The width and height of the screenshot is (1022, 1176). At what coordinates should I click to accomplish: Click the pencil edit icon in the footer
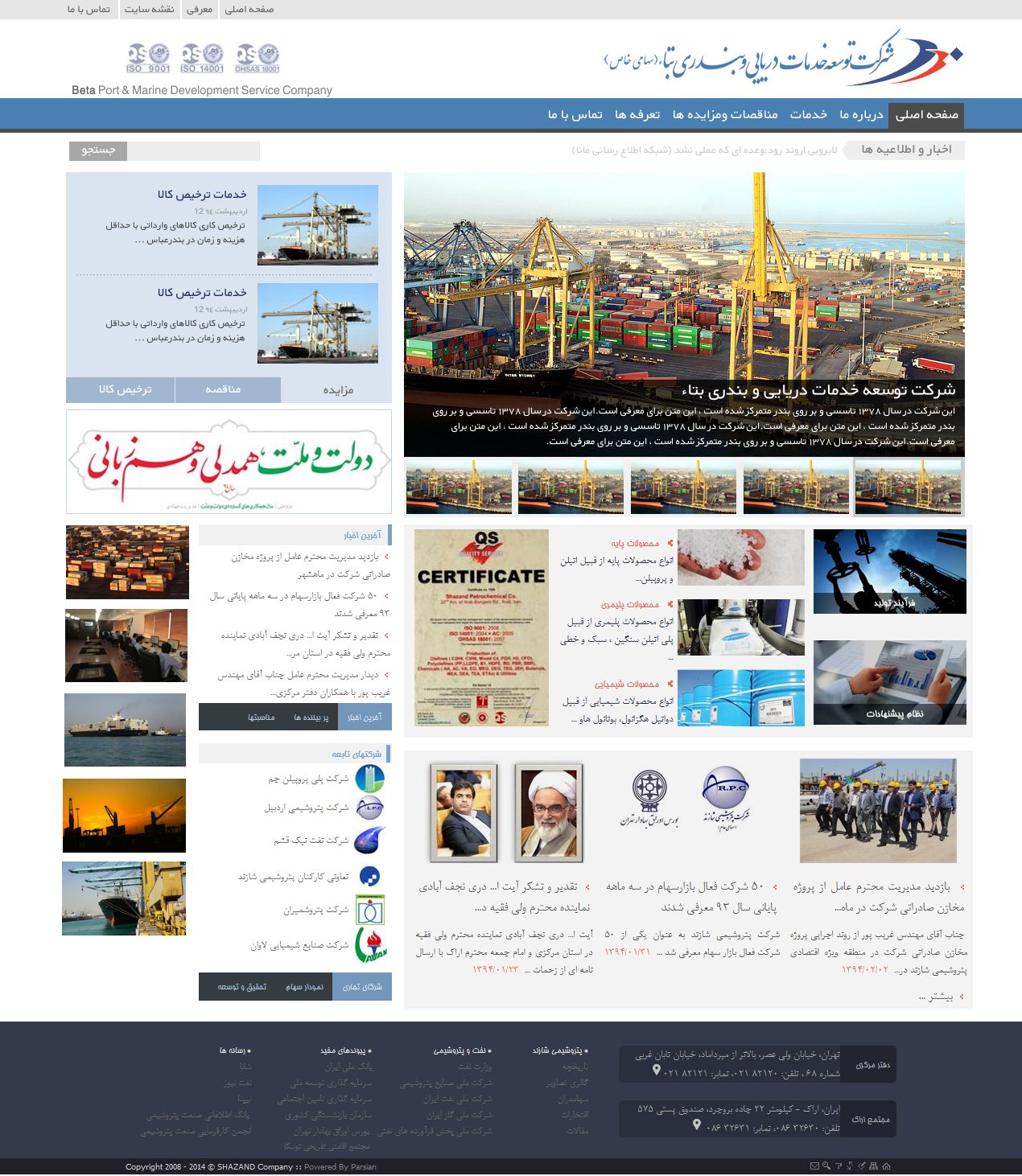860,1166
